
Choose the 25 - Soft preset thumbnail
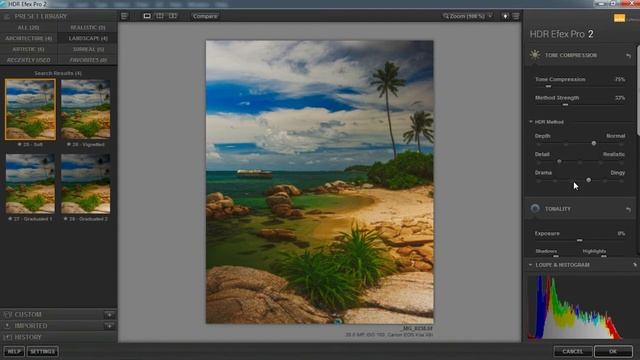tap(31, 109)
